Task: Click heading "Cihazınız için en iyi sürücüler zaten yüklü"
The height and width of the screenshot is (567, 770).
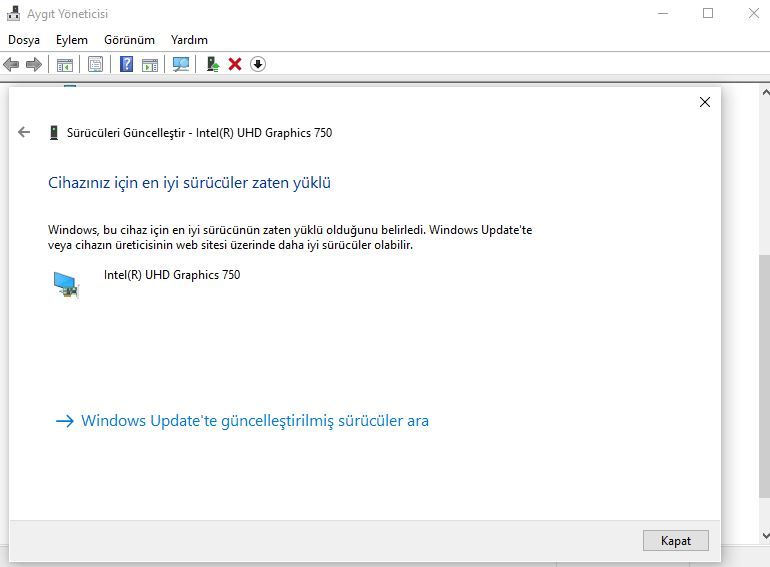Action: pyautogui.click(x=189, y=183)
